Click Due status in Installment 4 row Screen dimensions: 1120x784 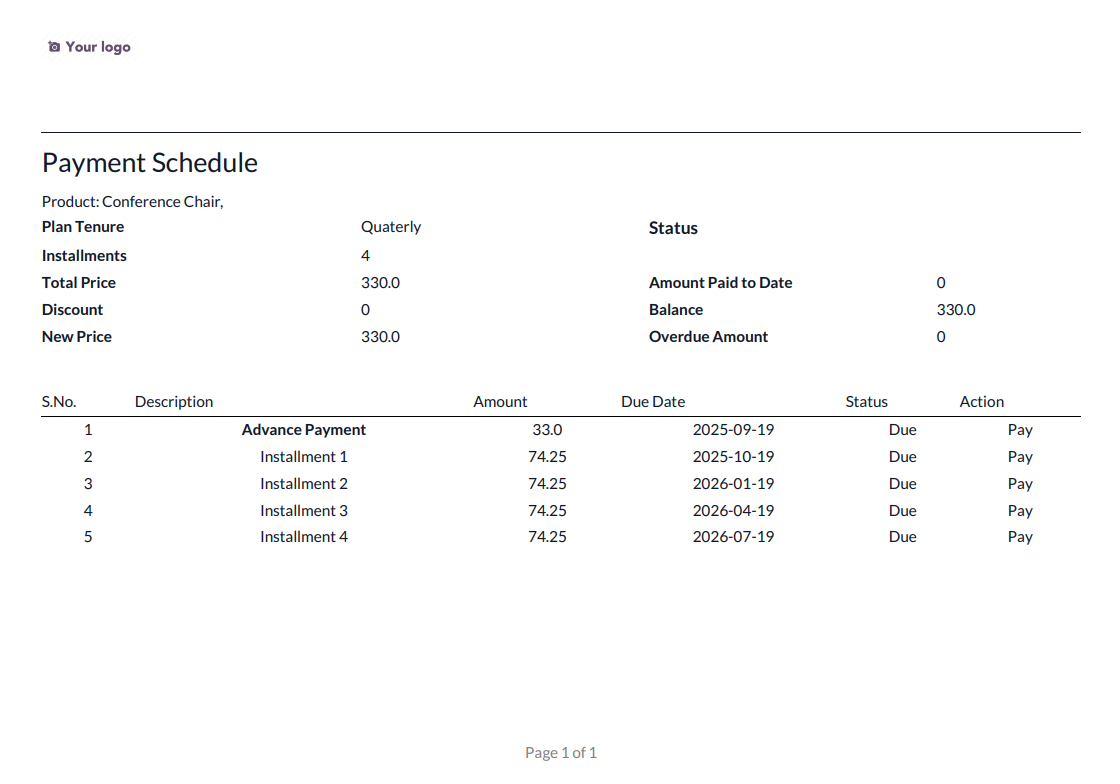tap(903, 537)
